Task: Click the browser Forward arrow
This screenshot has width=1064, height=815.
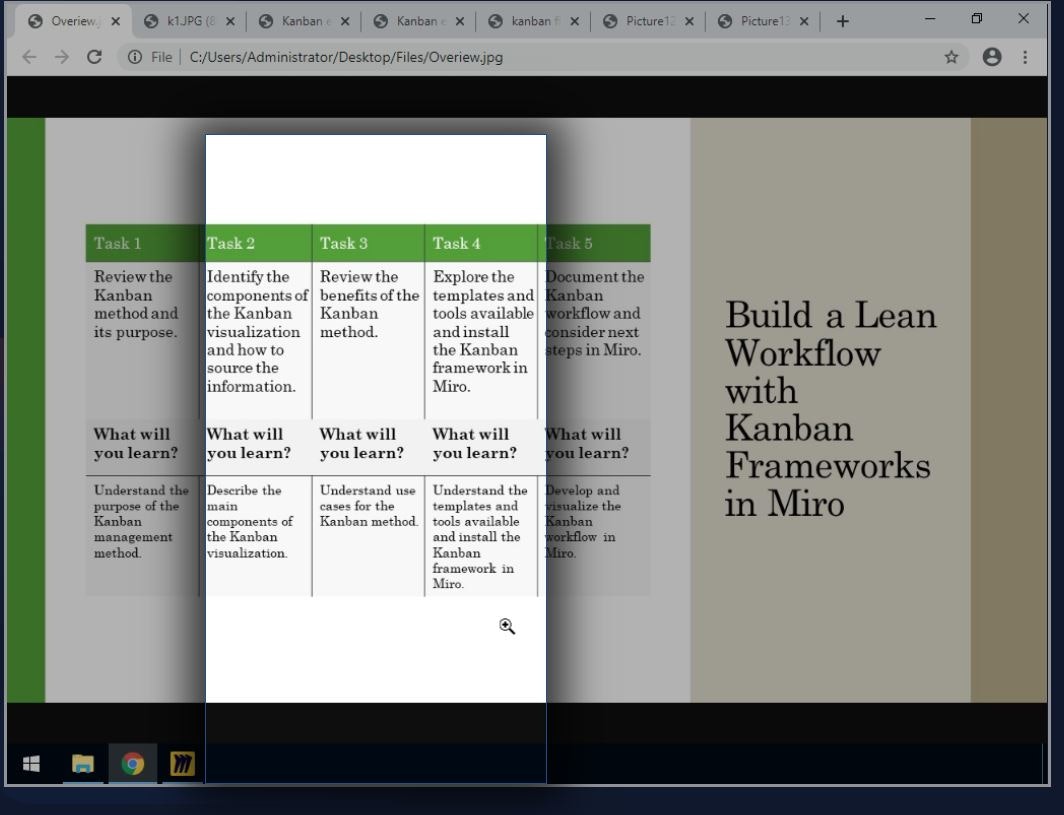Action: pyautogui.click(x=62, y=57)
